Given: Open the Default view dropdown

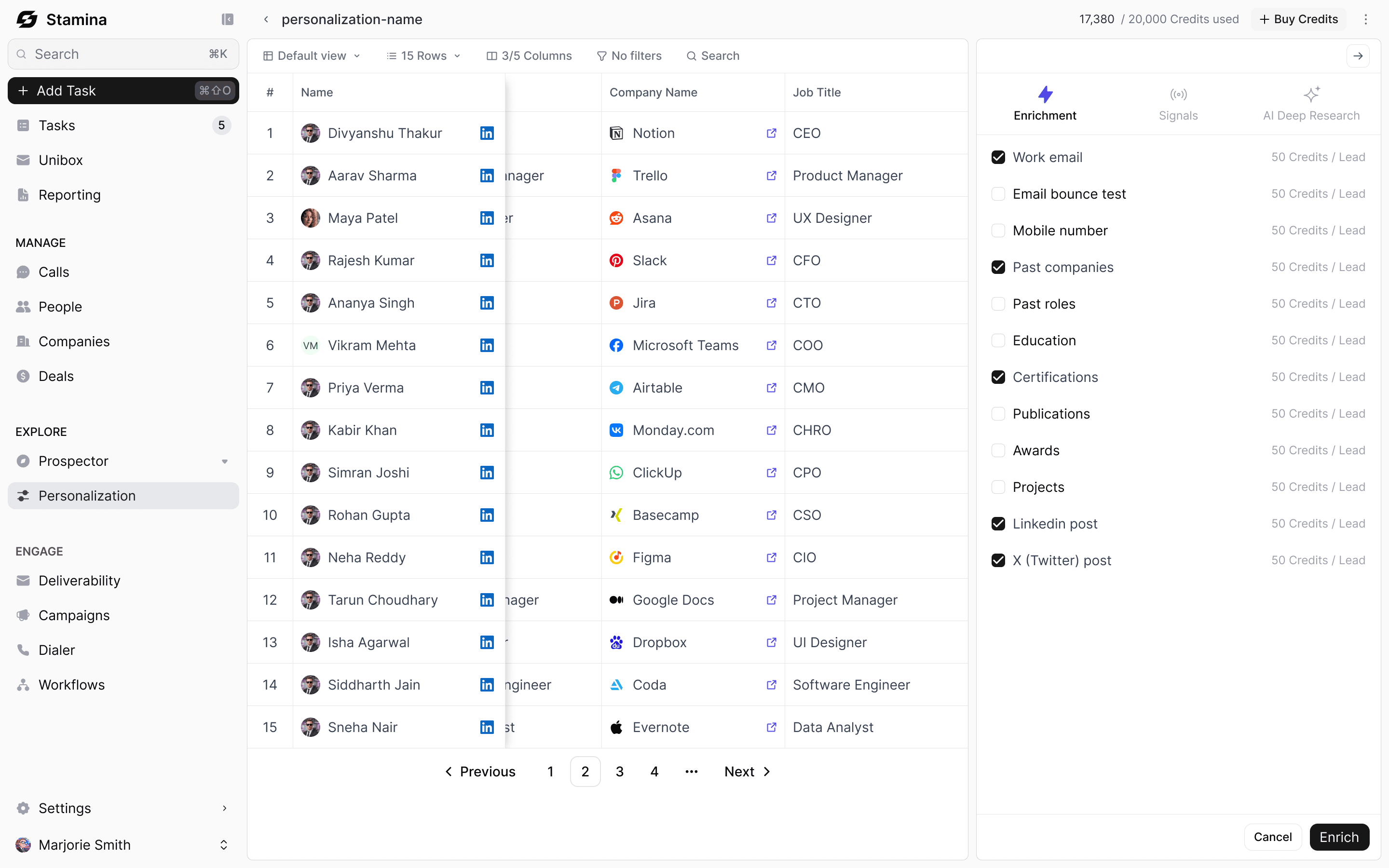Looking at the screenshot, I should [x=312, y=55].
